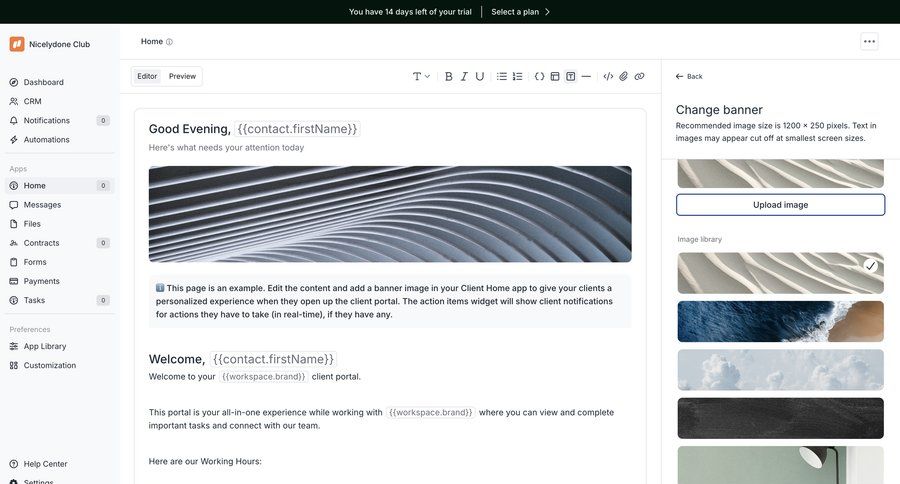
Task: Click the workspace.brand variable after 'working with'
Action: click(430, 412)
